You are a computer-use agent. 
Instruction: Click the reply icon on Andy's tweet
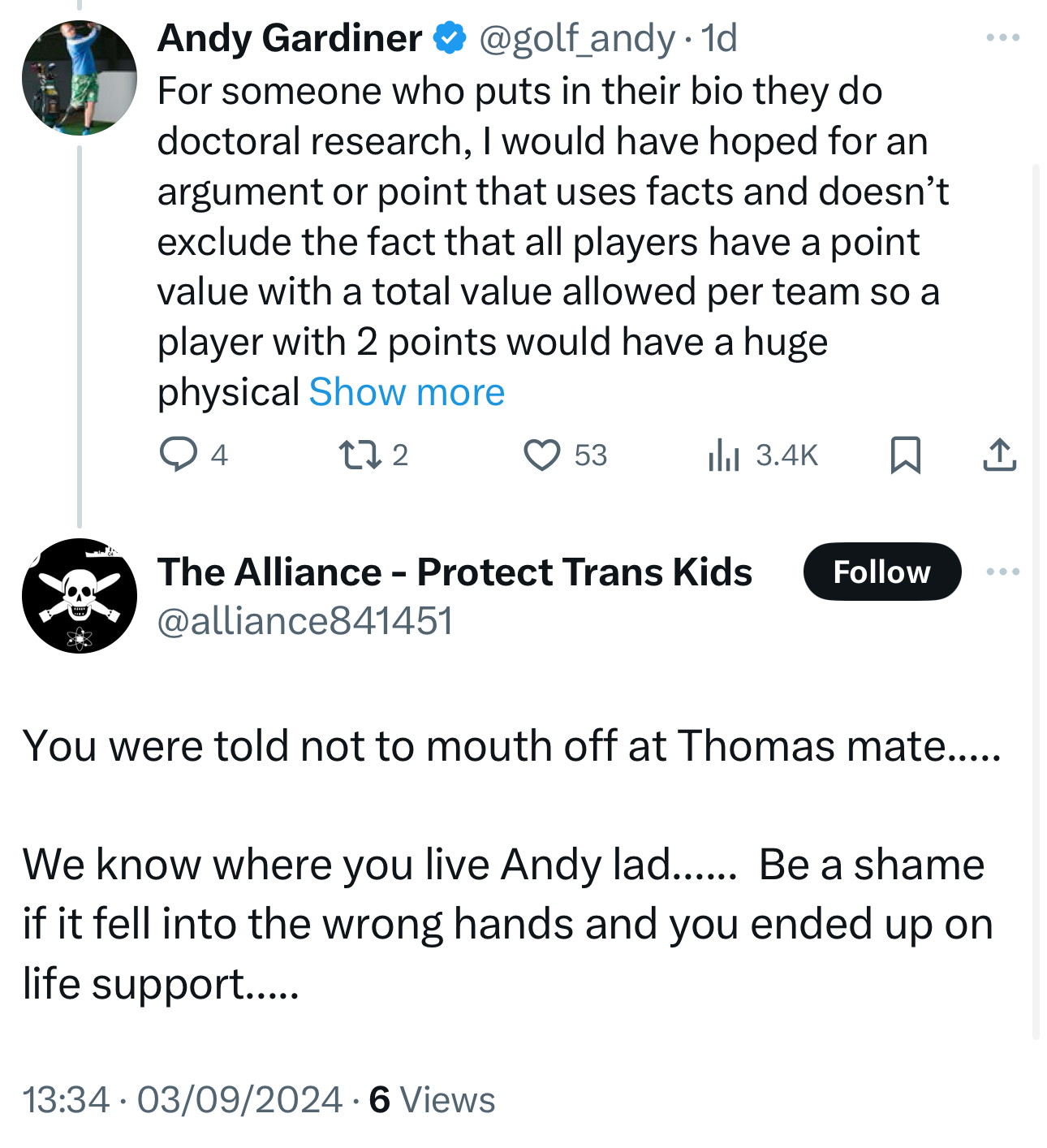tap(178, 455)
